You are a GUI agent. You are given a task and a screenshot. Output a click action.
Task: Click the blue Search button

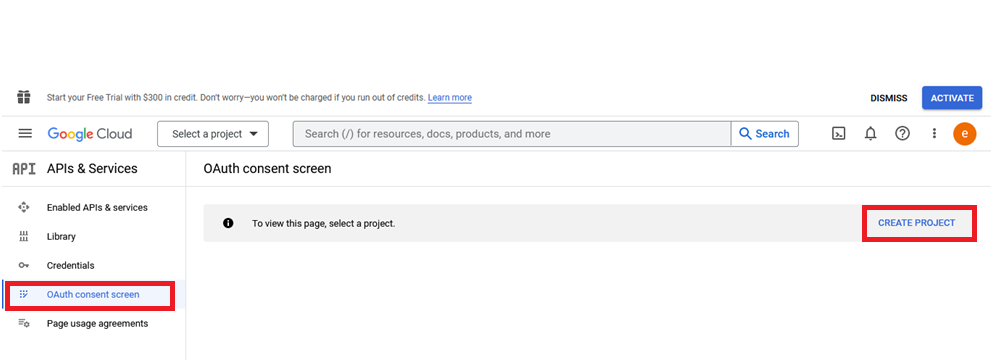tap(764, 134)
